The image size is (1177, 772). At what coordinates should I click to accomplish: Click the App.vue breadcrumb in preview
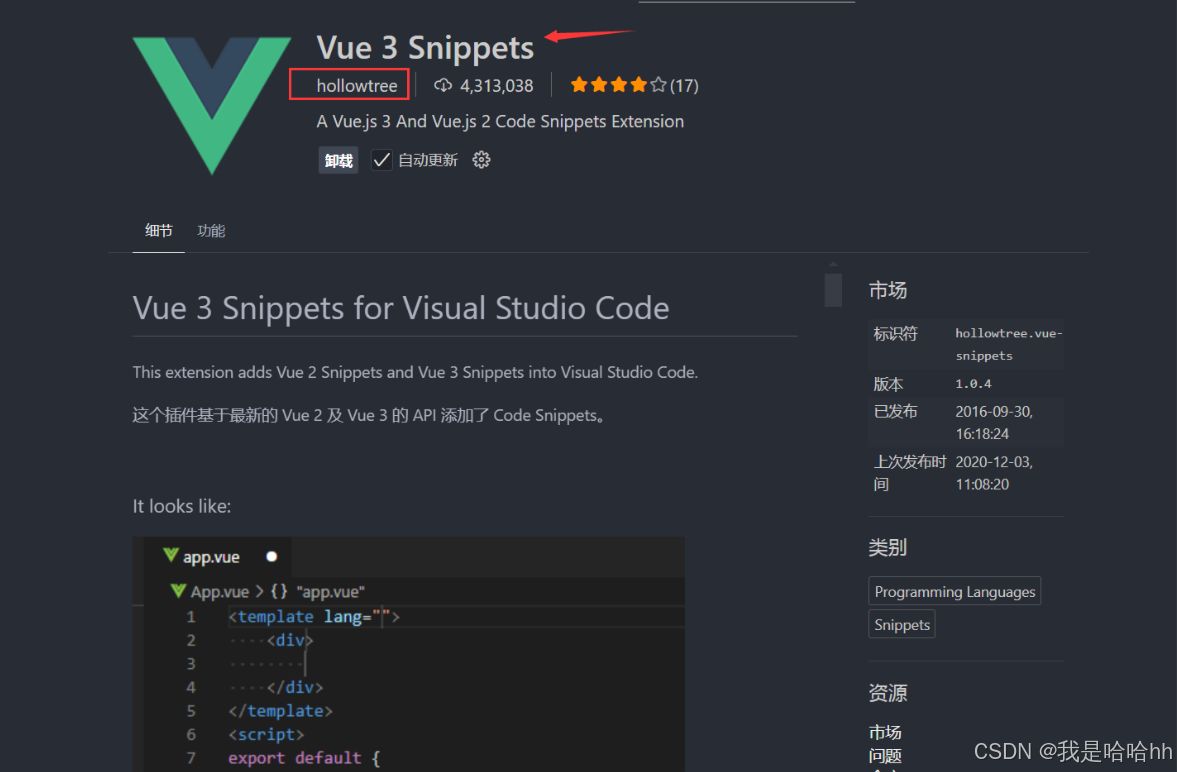[x=219, y=592]
